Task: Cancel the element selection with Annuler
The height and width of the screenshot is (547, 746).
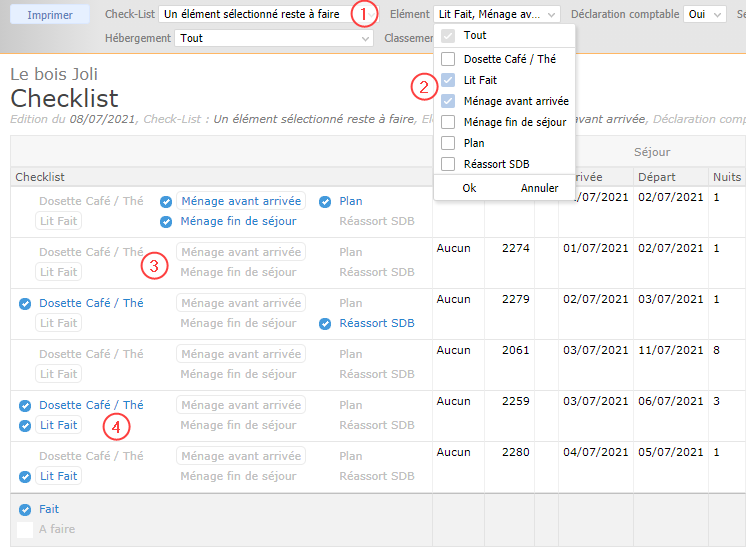Action: [539, 188]
